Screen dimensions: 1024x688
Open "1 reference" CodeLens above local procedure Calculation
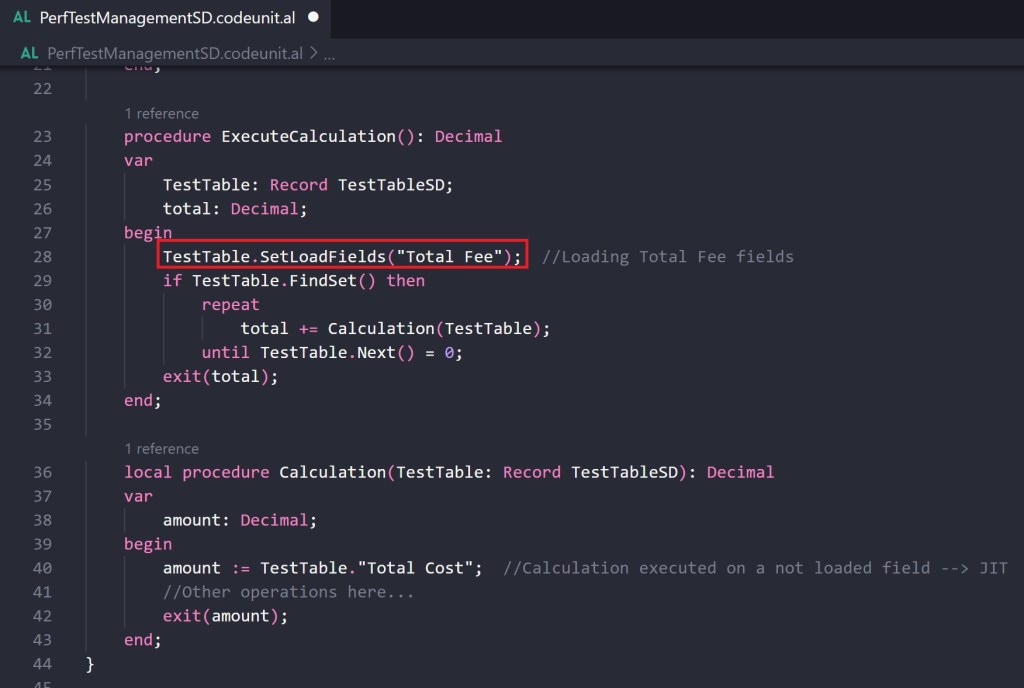pos(161,448)
